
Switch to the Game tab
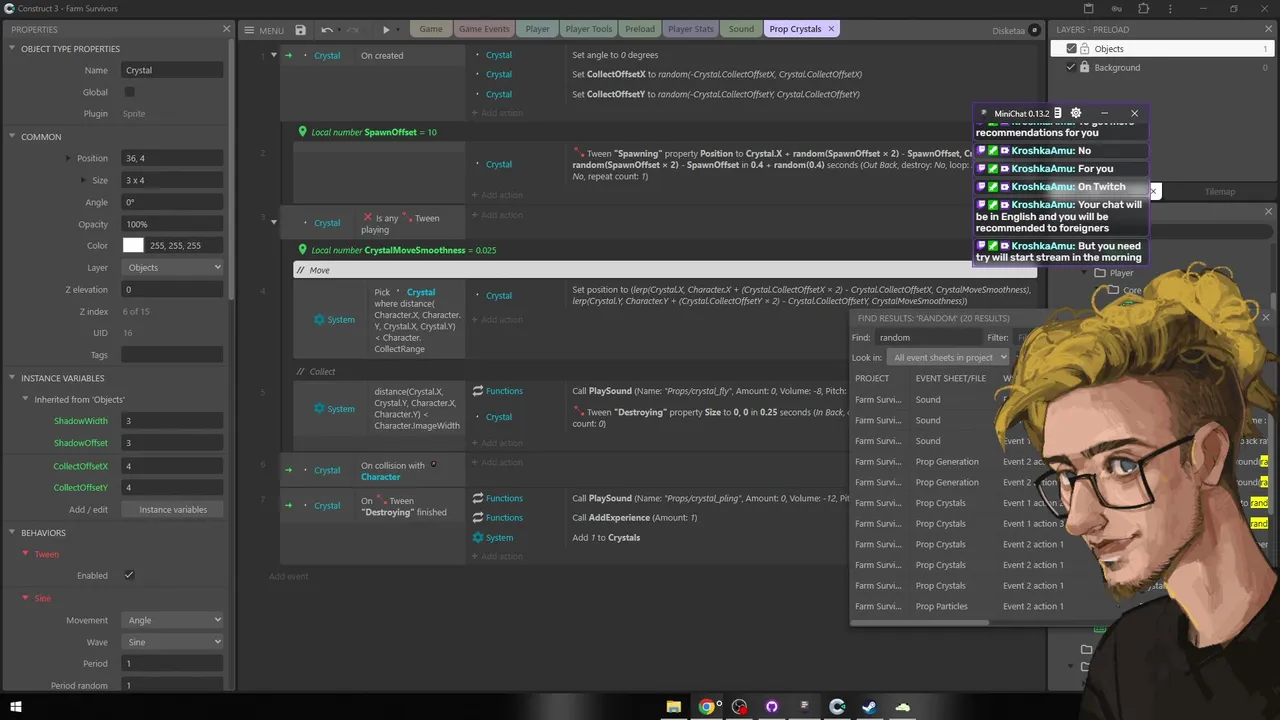point(431,29)
